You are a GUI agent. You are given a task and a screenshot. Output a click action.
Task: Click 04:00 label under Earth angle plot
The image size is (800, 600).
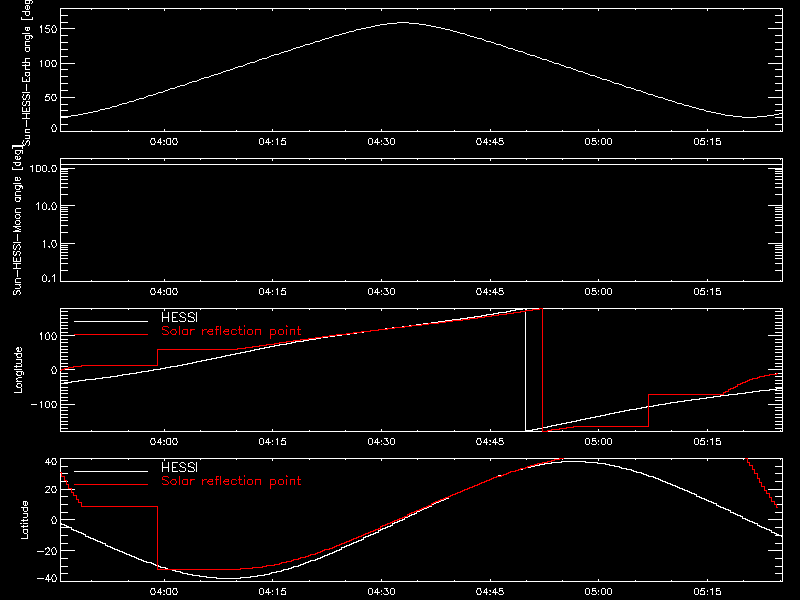[164, 141]
